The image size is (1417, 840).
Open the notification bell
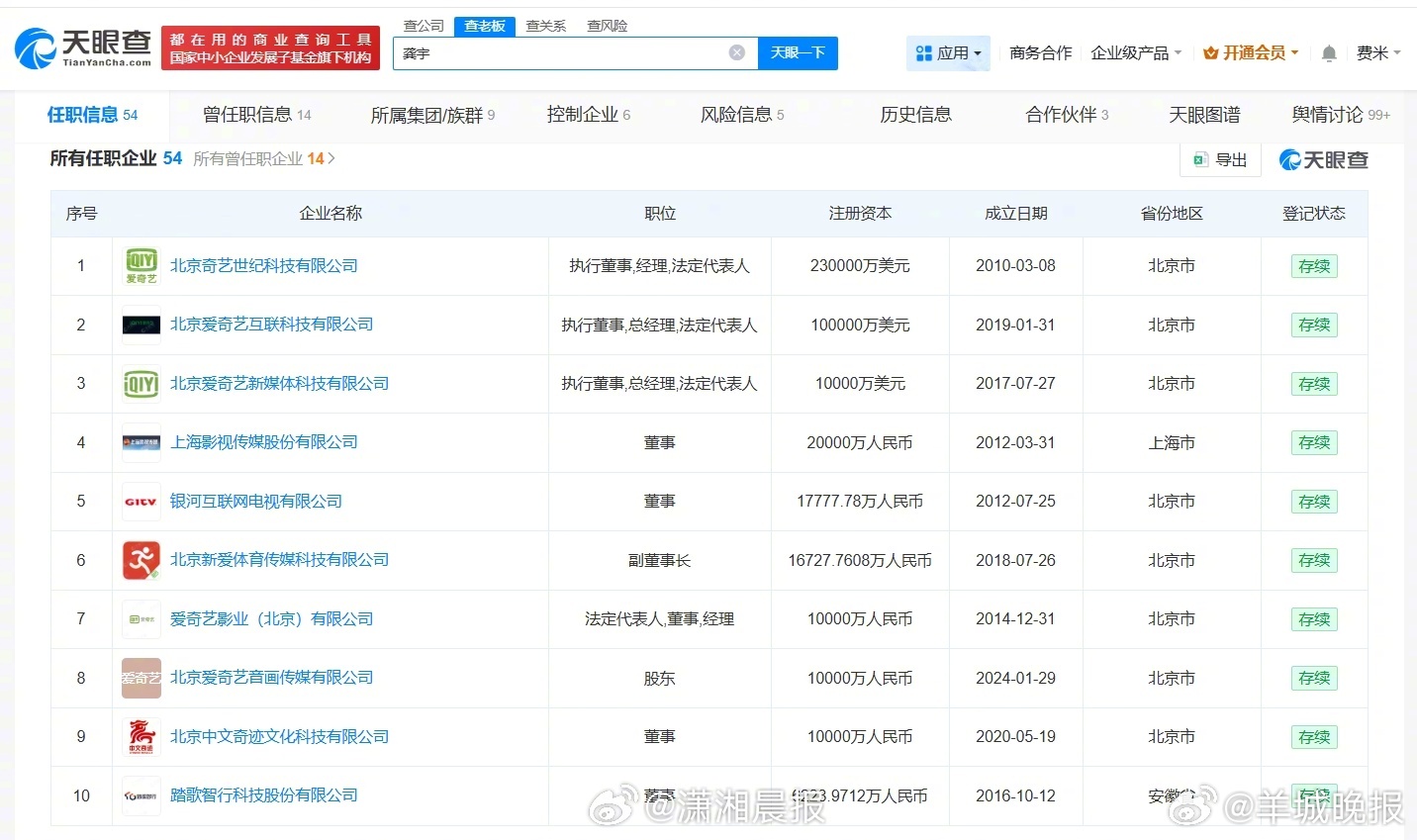click(1328, 53)
